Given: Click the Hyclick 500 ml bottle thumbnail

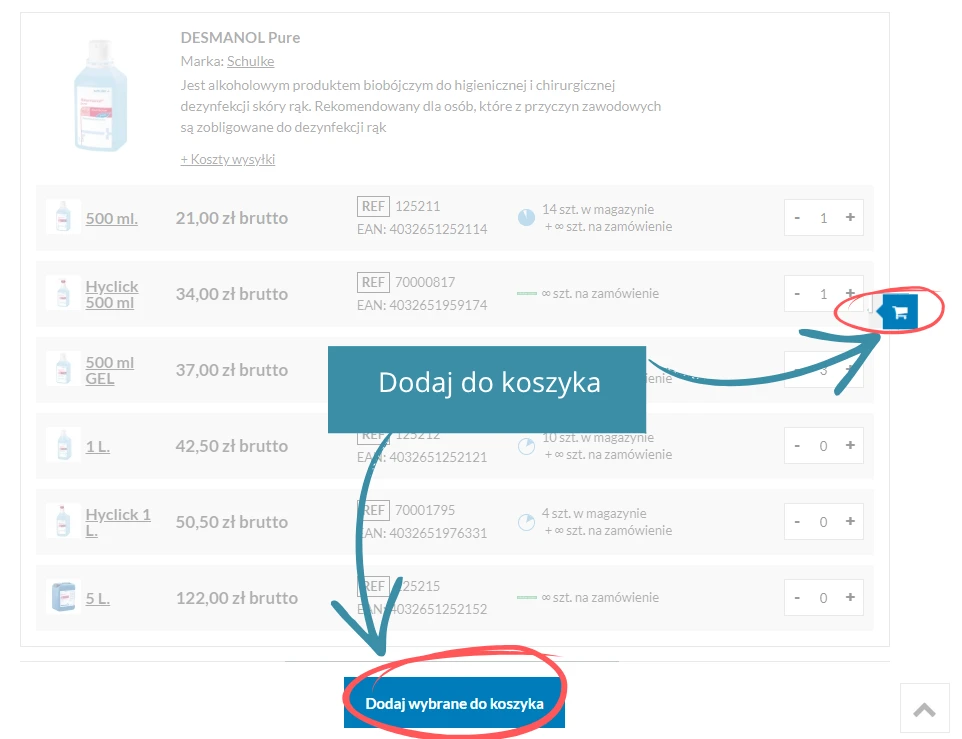Looking at the screenshot, I should click(63, 293).
